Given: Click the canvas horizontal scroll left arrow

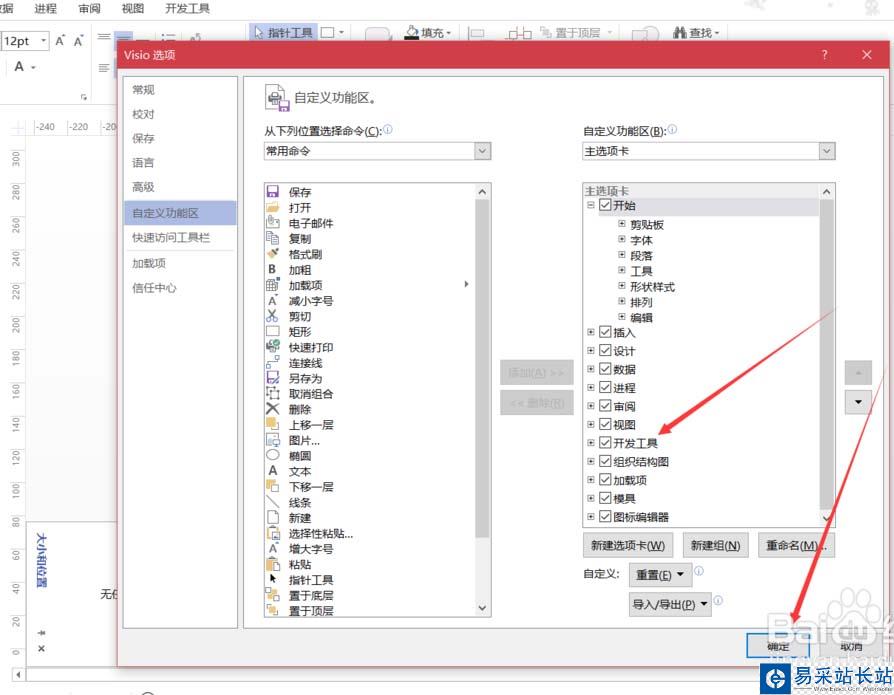Looking at the screenshot, I should coord(18,674).
